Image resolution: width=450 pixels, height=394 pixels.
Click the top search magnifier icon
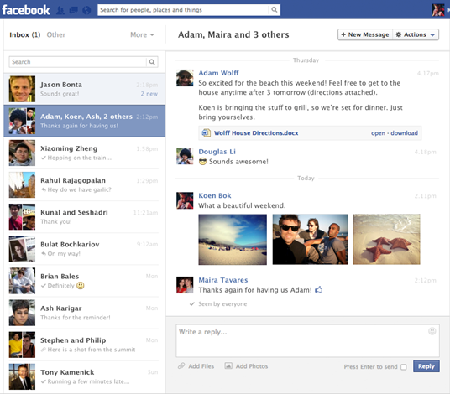coord(274,10)
